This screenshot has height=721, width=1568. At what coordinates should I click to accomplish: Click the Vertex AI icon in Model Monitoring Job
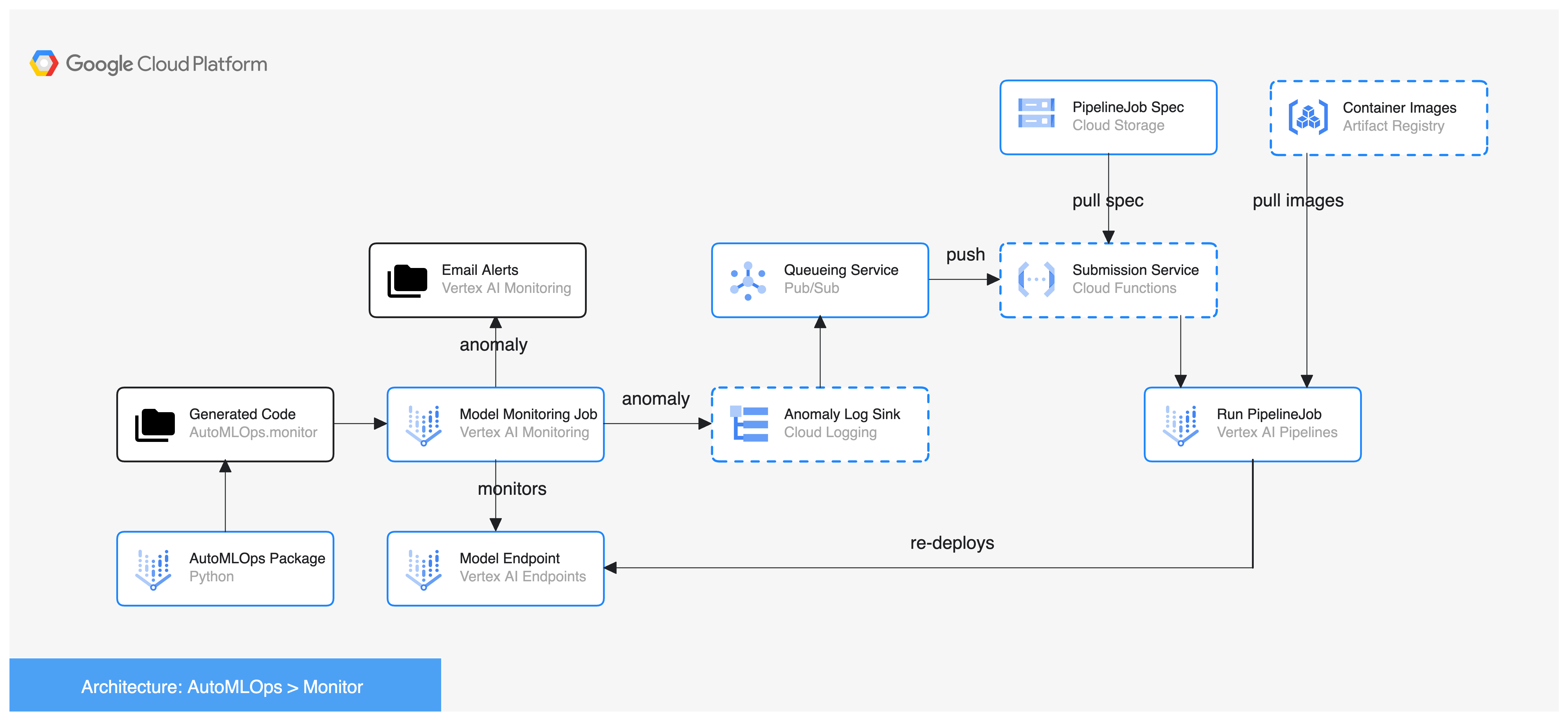pyautogui.click(x=423, y=425)
